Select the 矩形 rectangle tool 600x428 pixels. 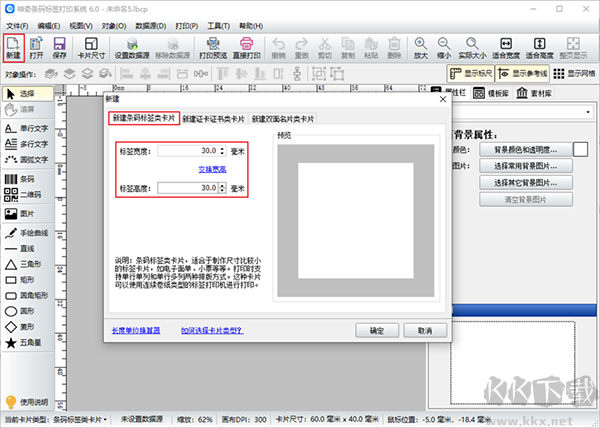click(x=20, y=280)
